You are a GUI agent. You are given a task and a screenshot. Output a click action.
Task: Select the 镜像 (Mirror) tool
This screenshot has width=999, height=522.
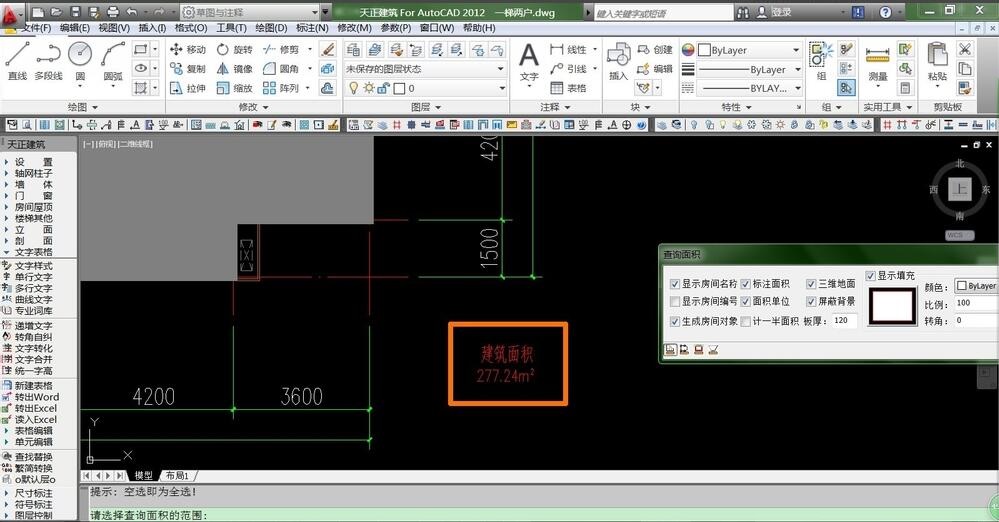click(234, 68)
